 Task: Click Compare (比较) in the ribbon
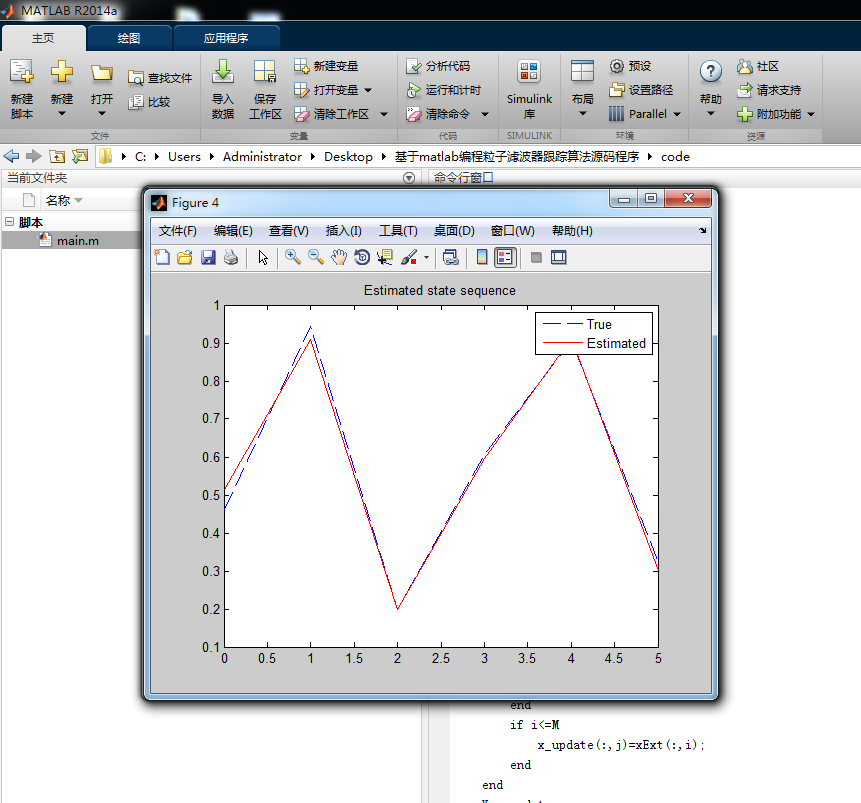(149, 102)
